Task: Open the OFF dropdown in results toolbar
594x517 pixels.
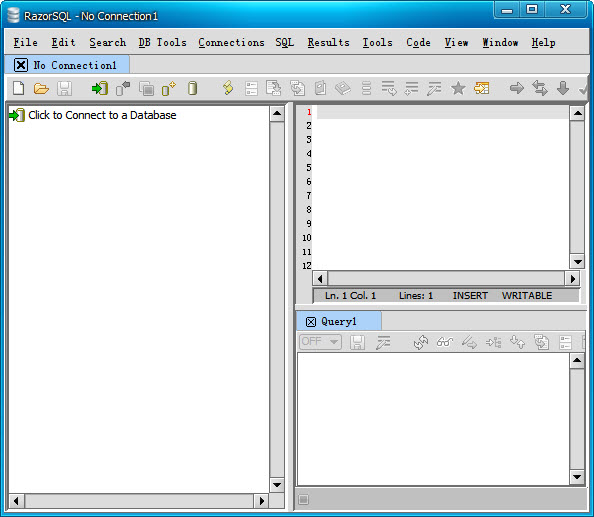Action: click(320, 342)
